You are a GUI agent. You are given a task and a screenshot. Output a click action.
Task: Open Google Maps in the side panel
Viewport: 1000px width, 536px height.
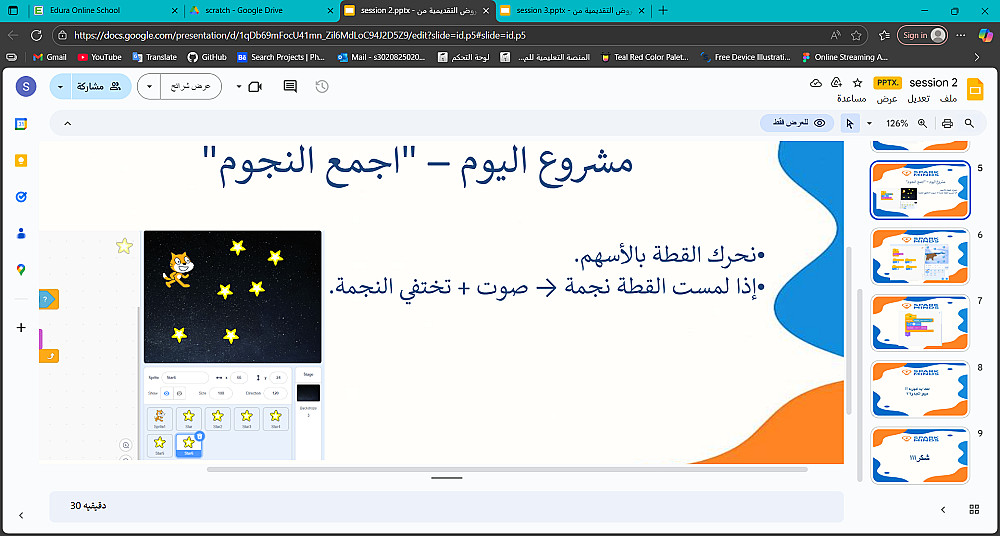tap(20, 270)
